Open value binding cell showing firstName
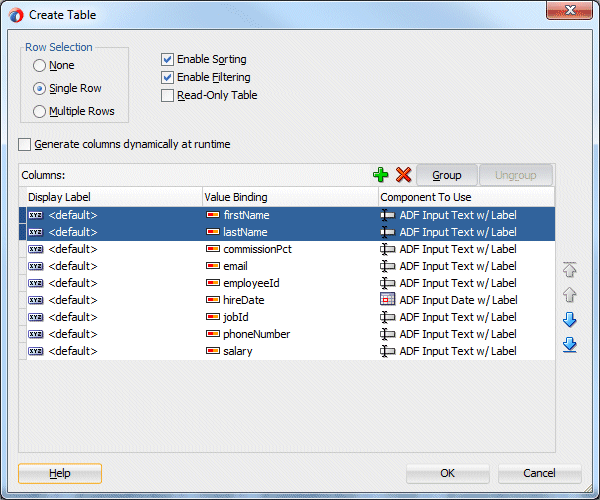 (x=290, y=215)
